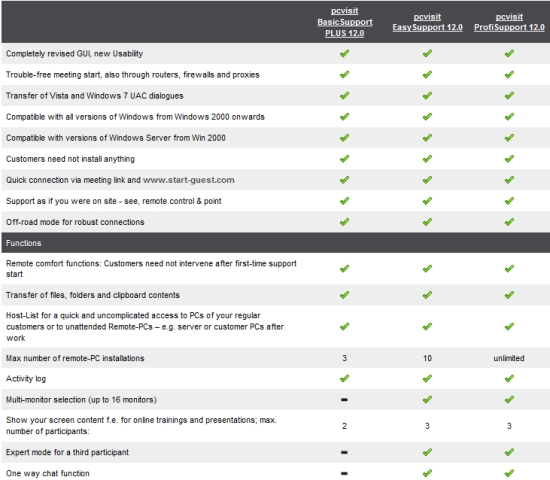Open the pcvisit BasicSupport PLUS 12.0 link
The height and width of the screenshot is (480, 550).
tap(344, 22)
